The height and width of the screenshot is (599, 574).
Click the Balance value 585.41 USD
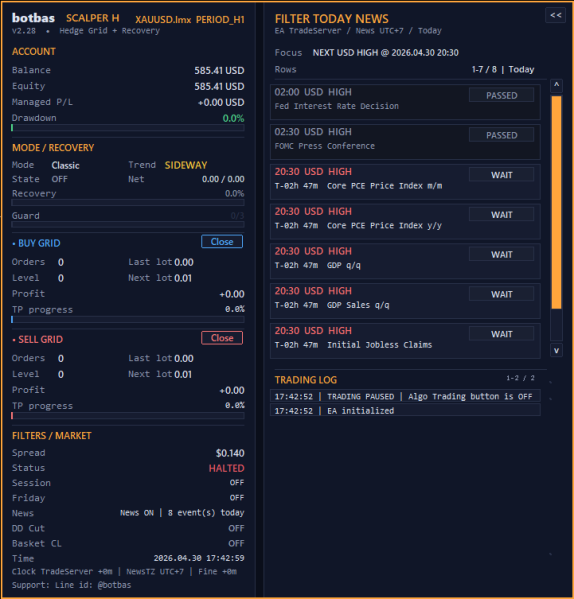(219, 70)
